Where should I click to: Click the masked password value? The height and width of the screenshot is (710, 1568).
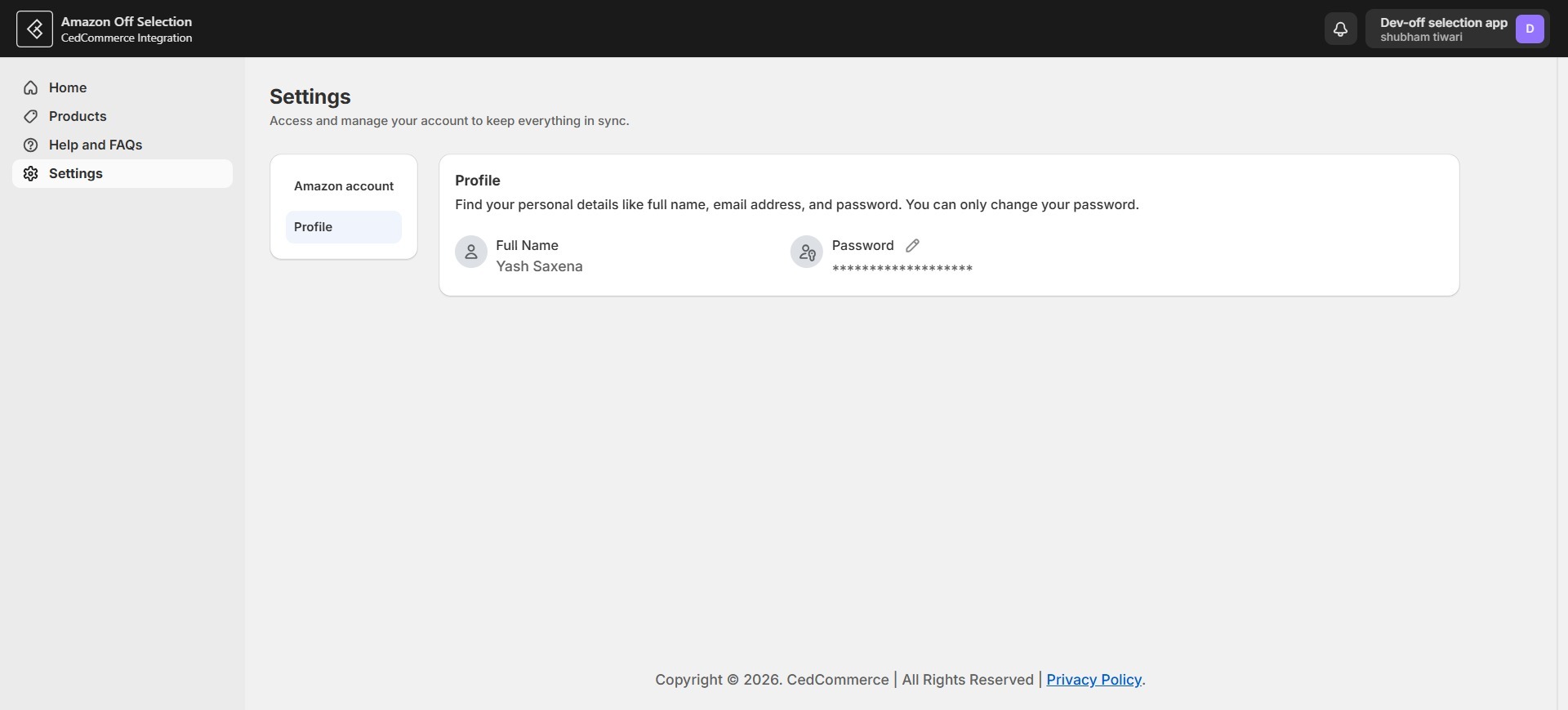click(902, 268)
